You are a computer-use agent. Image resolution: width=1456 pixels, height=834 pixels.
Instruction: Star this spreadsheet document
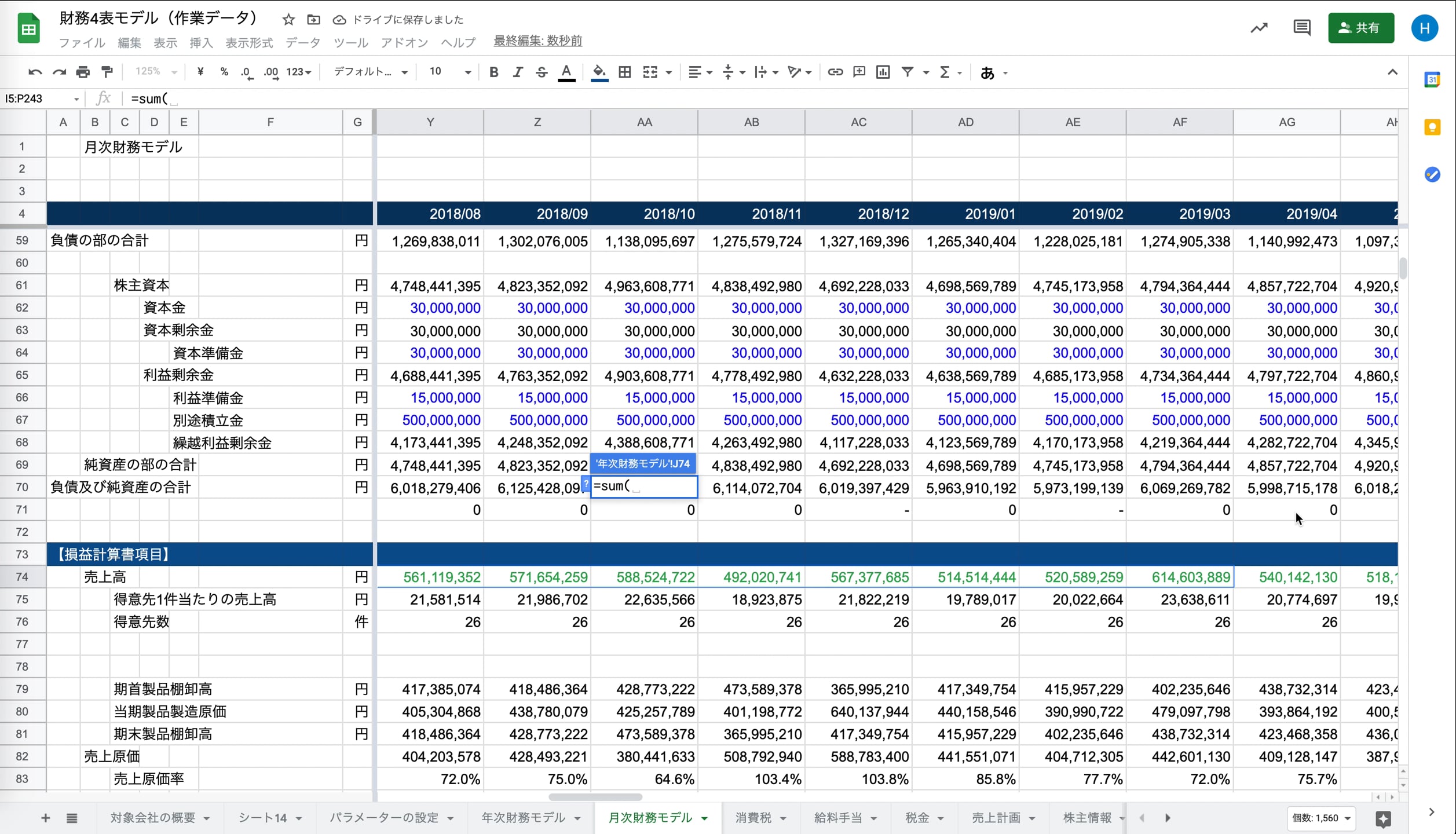(x=288, y=20)
